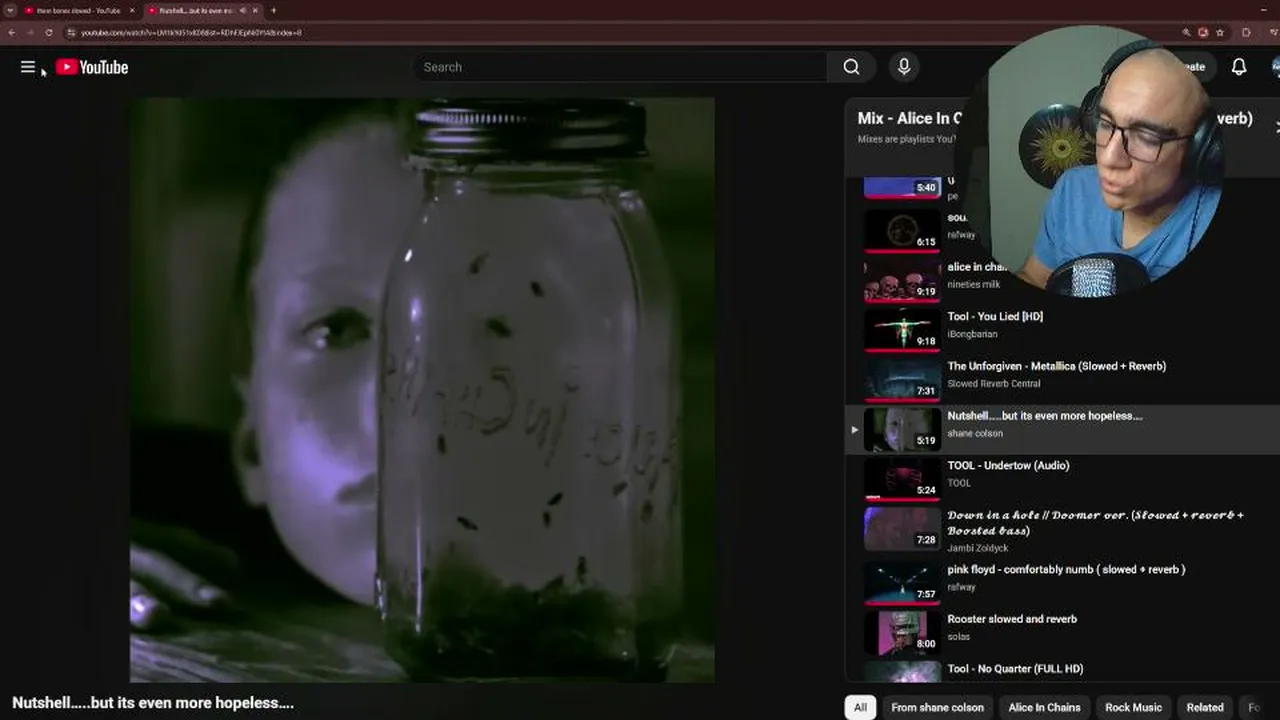
Task: Click the 7:57 comfortably numb thumbnail
Action: (x=902, y=582)
